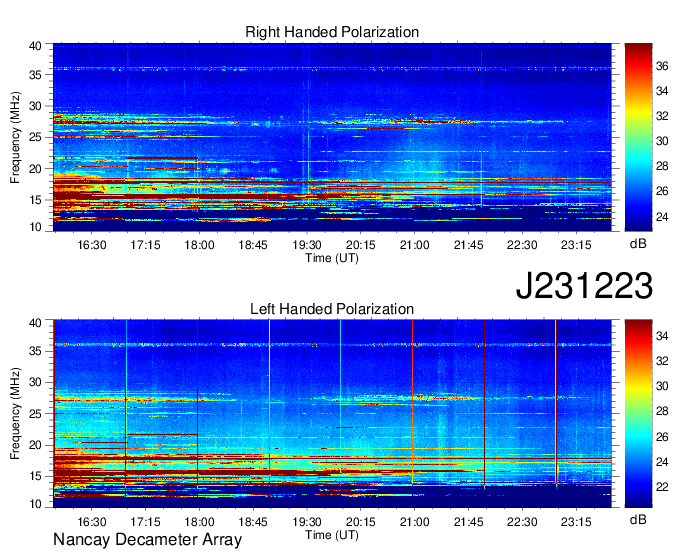Click the 20 MHz tick of Left Handed plot
This screenshot has height=552, width=680.
tap(35, 445)
